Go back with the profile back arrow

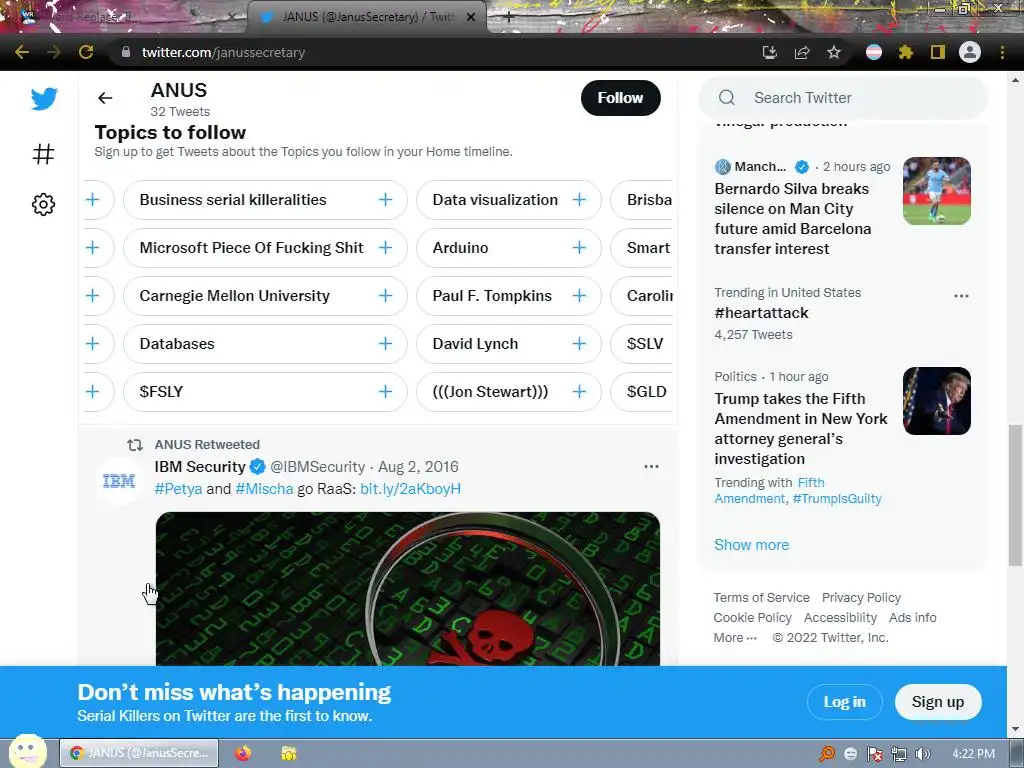click(x=105, y=98)
